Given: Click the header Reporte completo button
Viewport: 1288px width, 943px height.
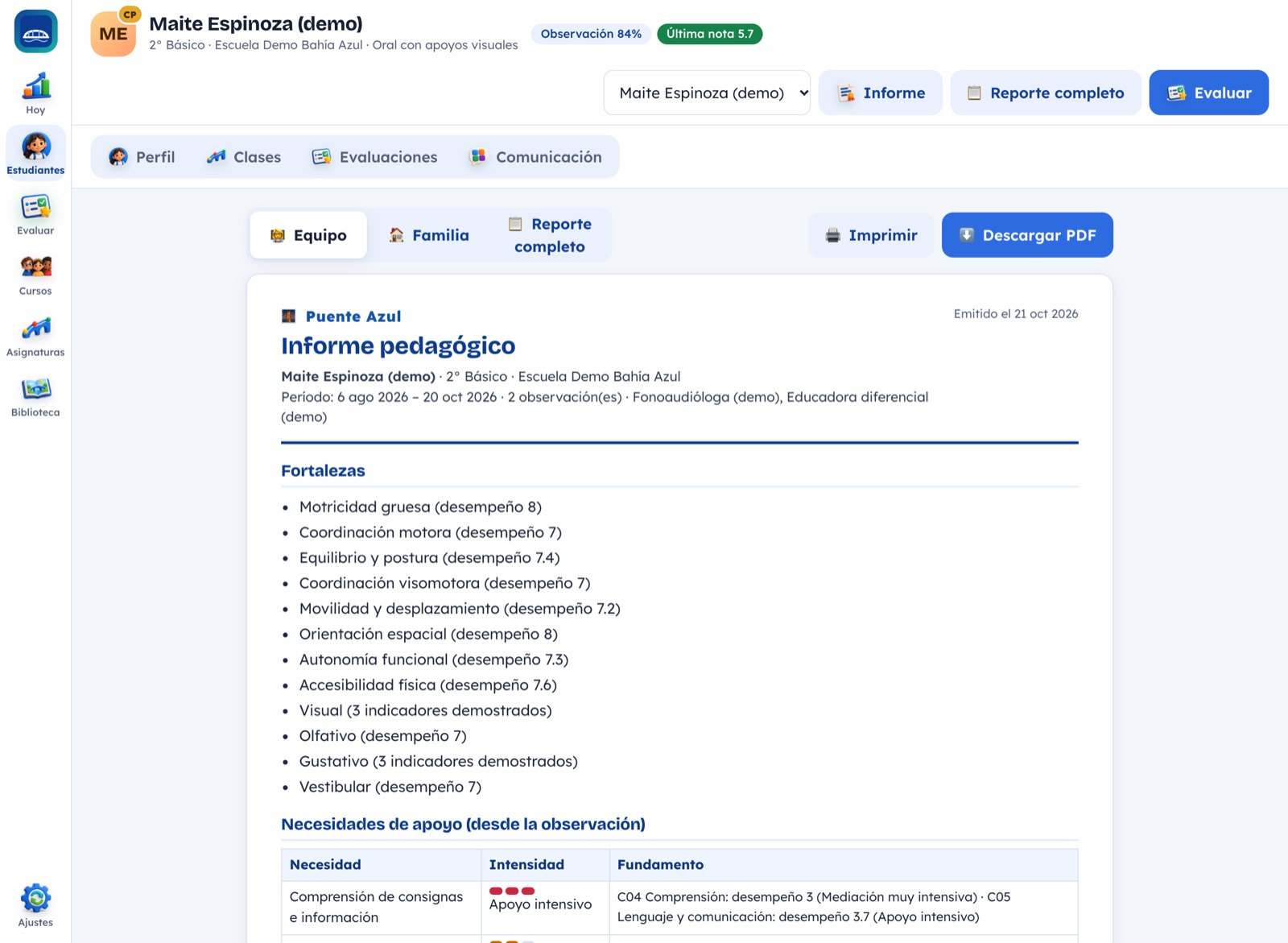Looking at the screenshot, I should tap(1046, 93).
